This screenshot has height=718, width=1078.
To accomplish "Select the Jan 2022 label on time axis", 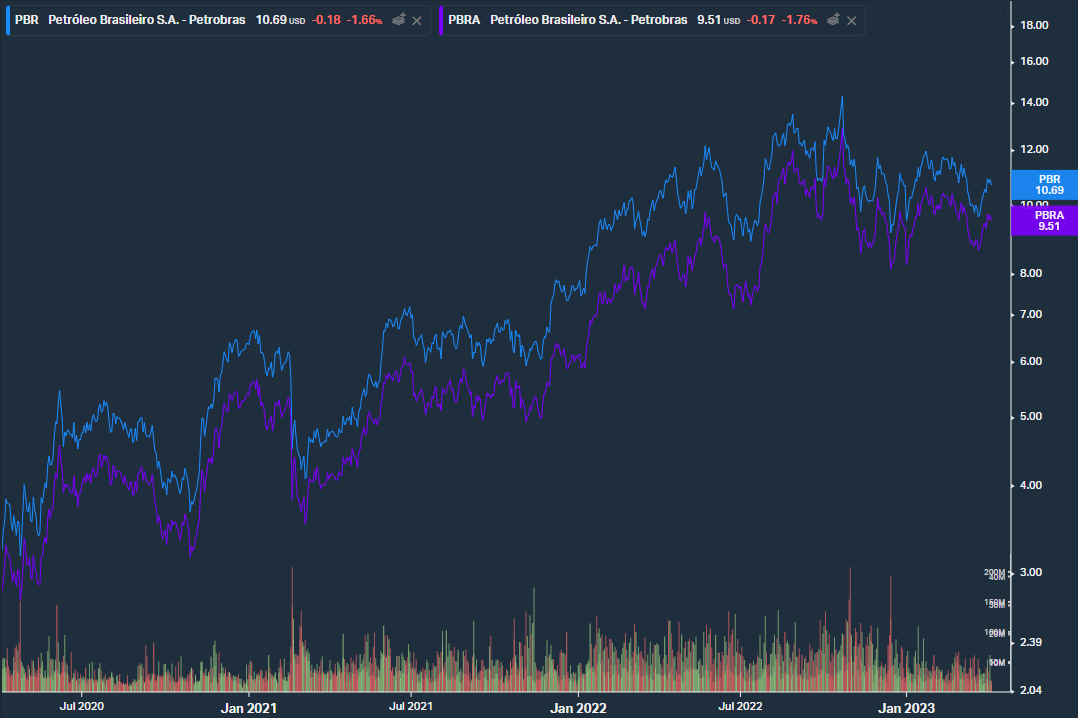I will click(x=577, y=707).
